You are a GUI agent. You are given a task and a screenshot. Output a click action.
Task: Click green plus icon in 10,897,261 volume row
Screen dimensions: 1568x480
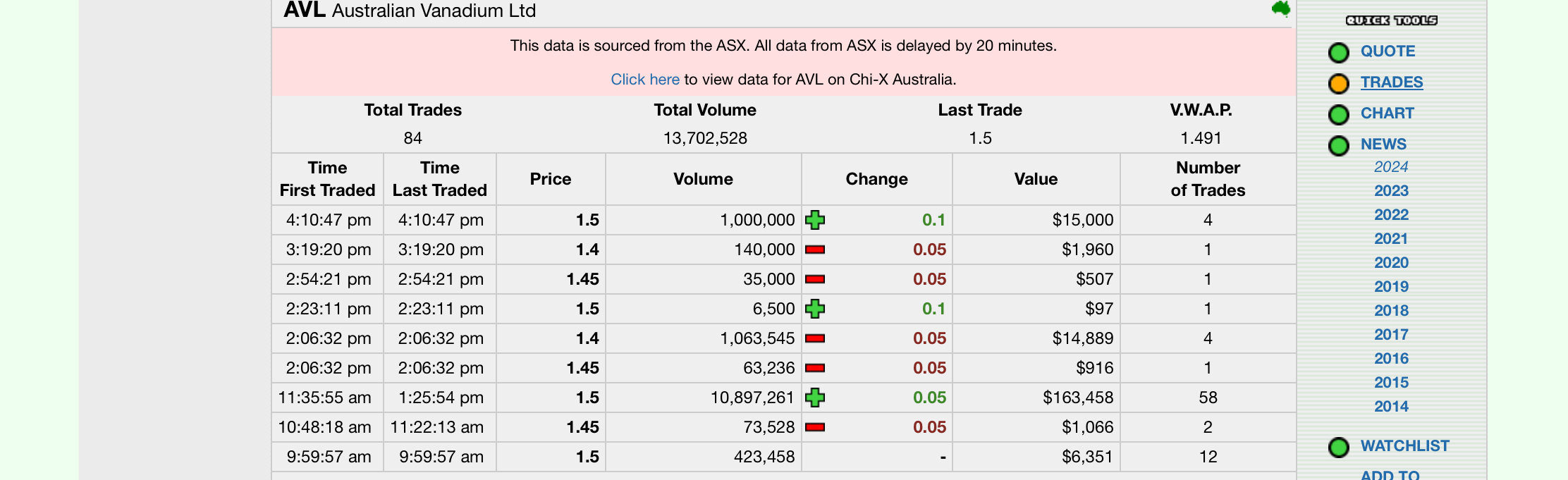[x=815, y=398]
